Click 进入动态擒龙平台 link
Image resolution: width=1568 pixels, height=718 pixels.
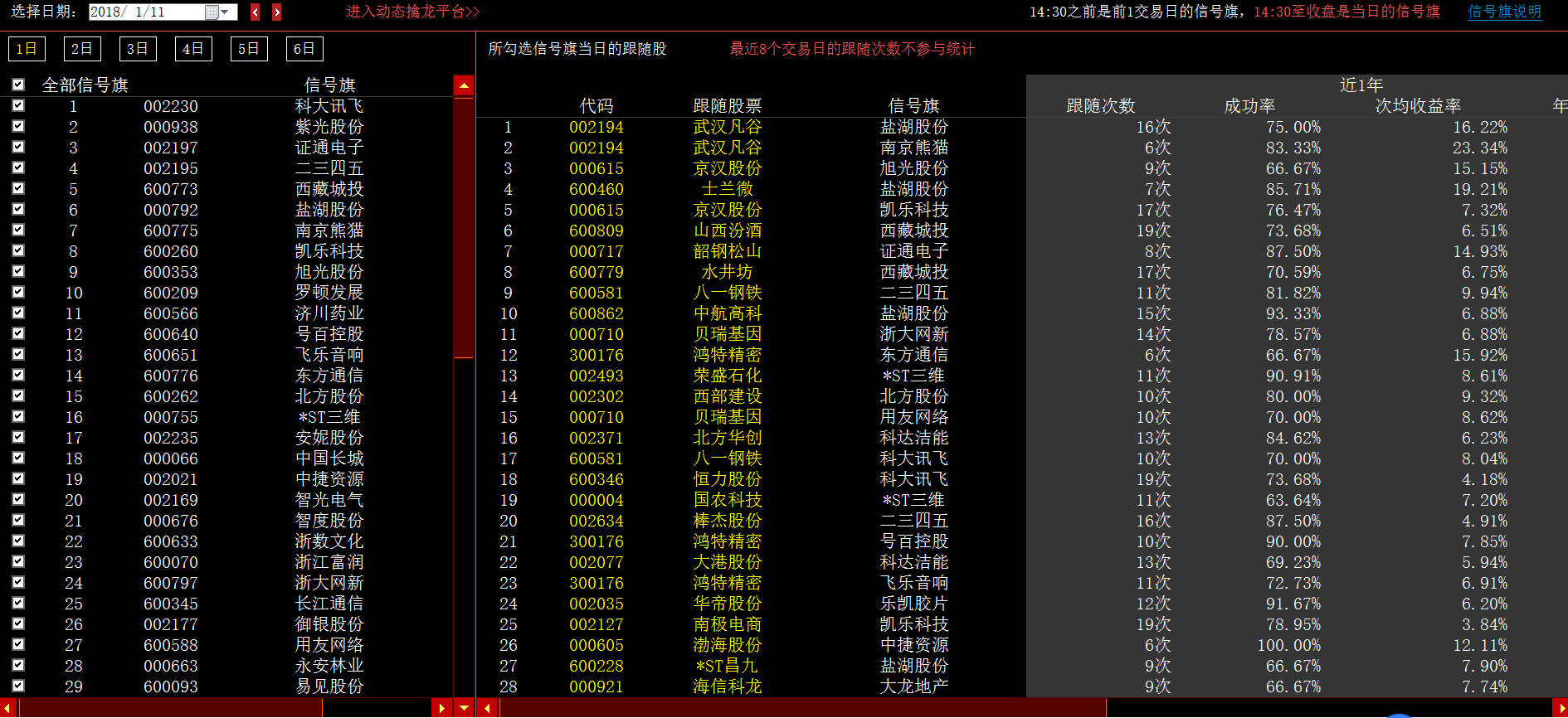412,12
